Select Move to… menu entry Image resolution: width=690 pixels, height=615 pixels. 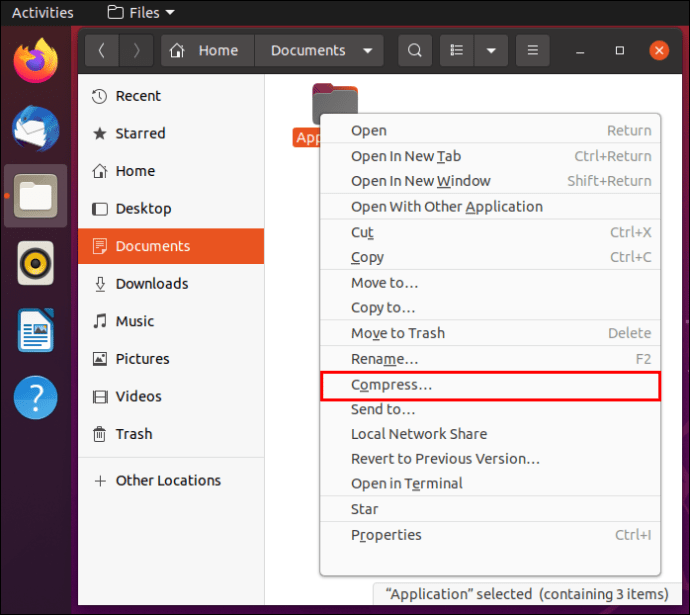[490, 283]
